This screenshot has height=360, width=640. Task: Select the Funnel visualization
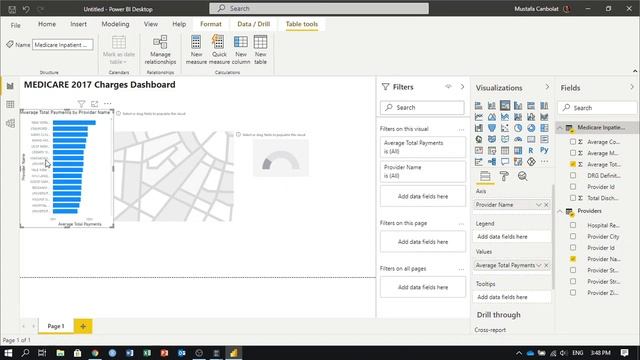(x=492, y=128)
